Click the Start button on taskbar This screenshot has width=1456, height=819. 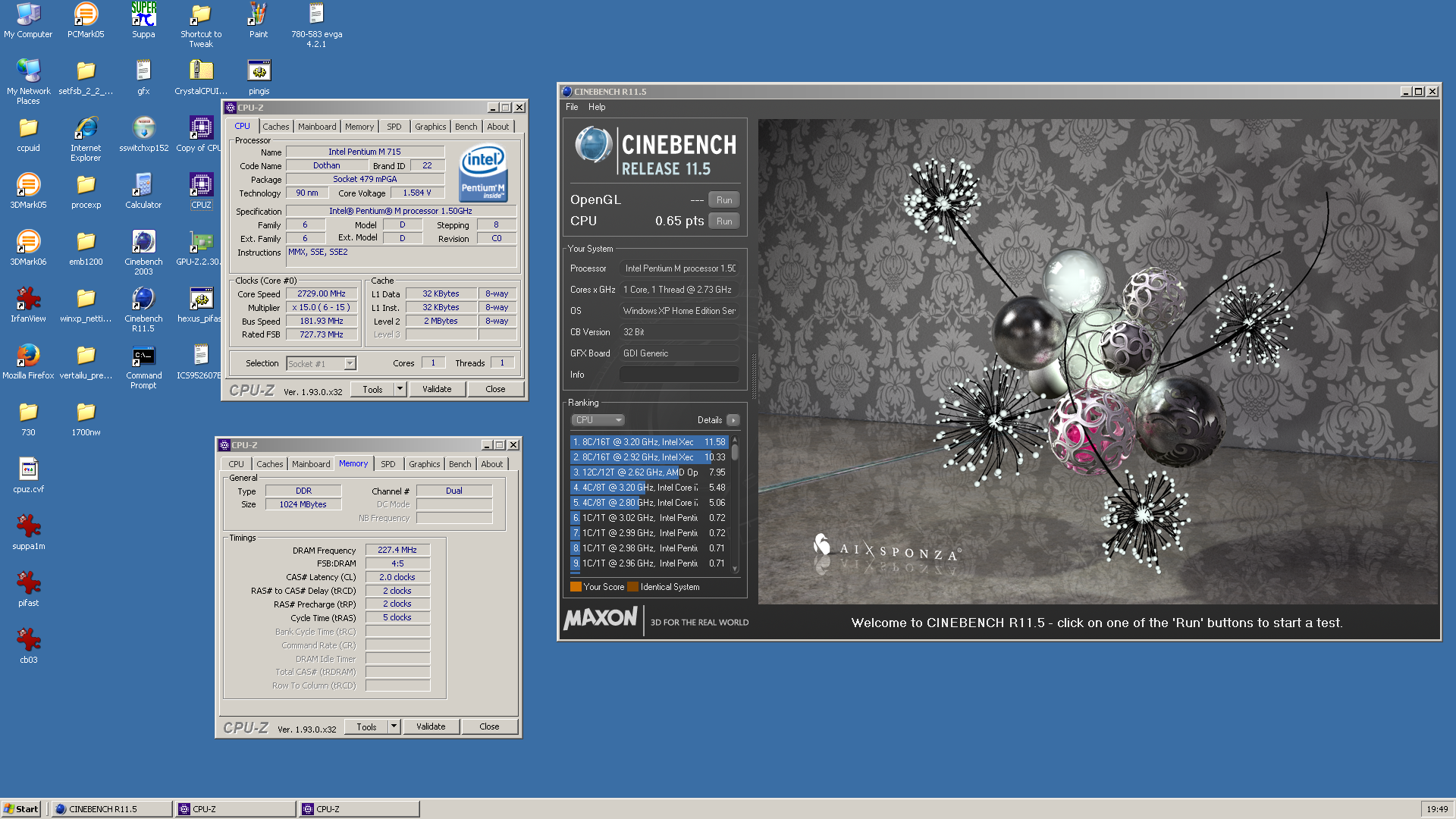(21, 809)
